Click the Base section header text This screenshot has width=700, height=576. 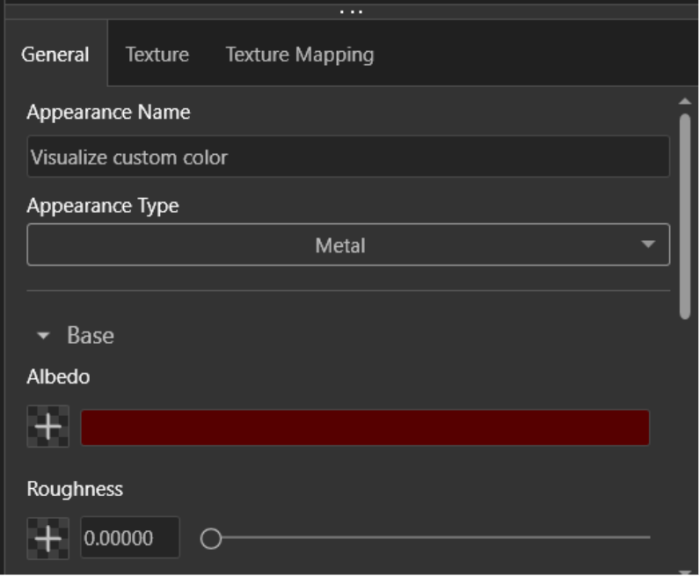pos(90,336)
